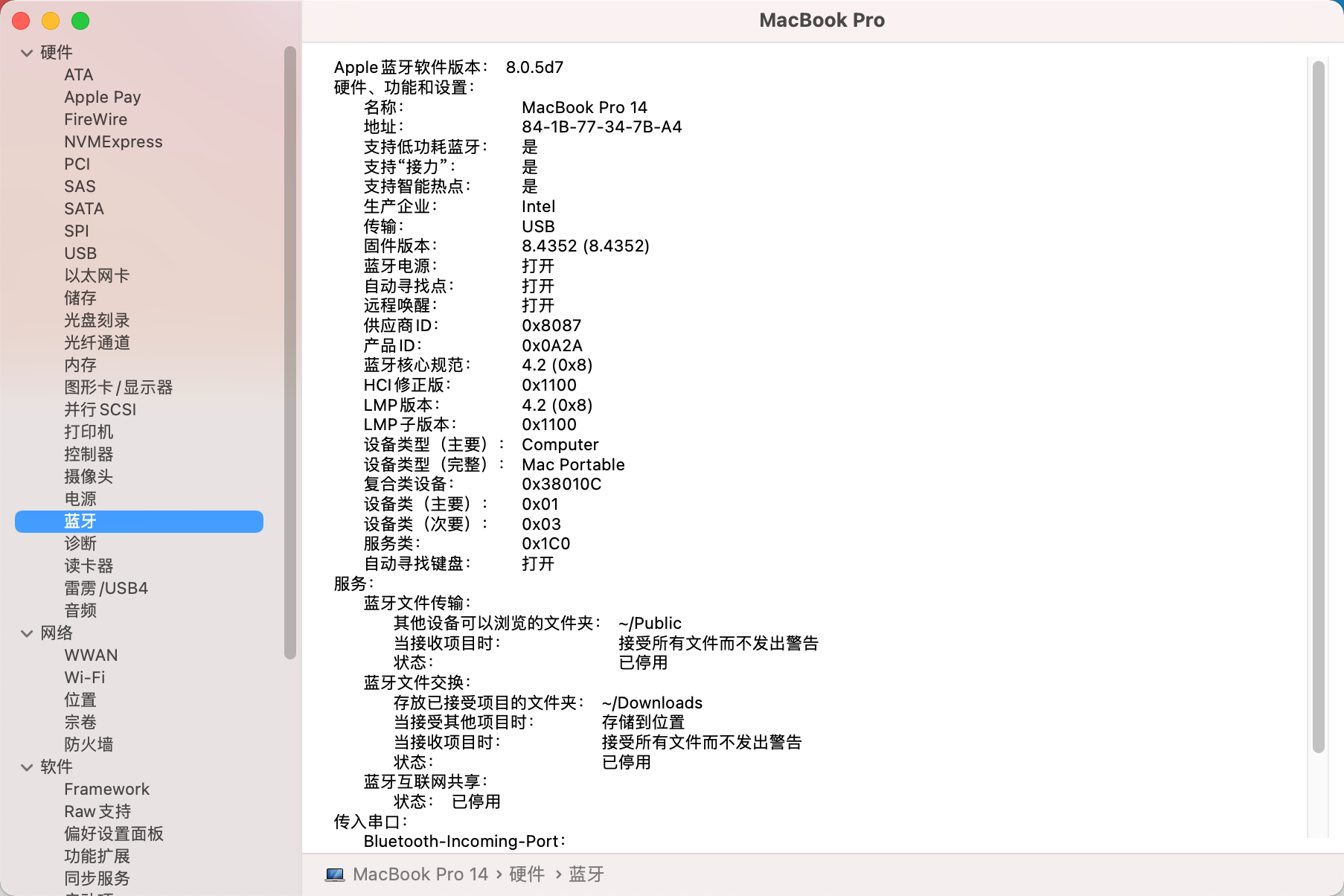The width and height of the screenshot is (1344, 896).
Task: Click the firmware value 8.4352 (8.4352)
Action: click(586, 246)
